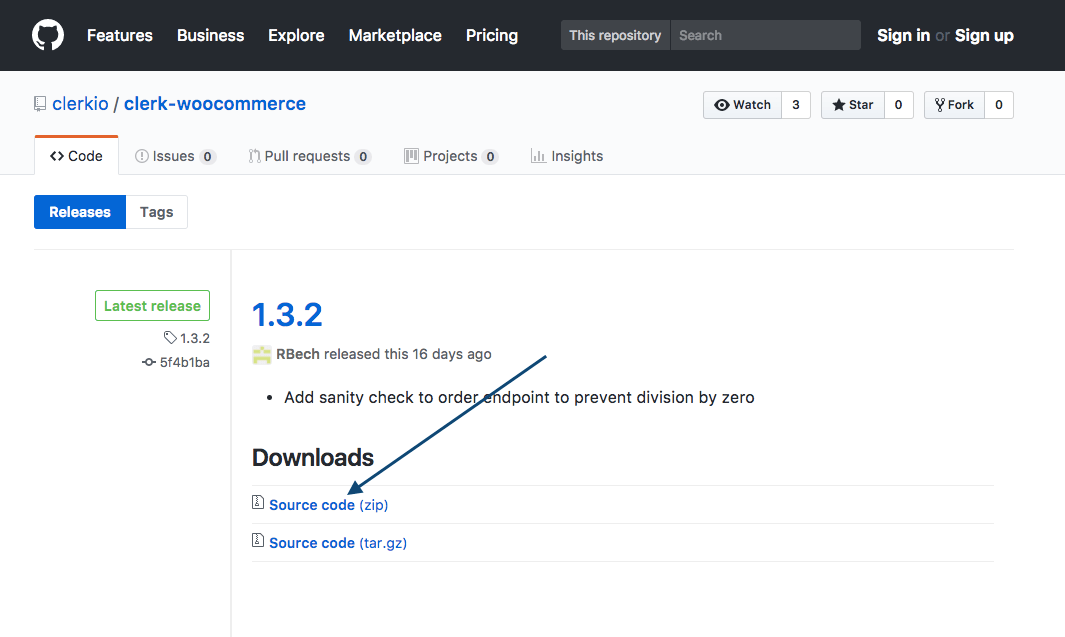Click the Sign up link
The width and height of the screenshot is (1065, 637).
(984, 35)
